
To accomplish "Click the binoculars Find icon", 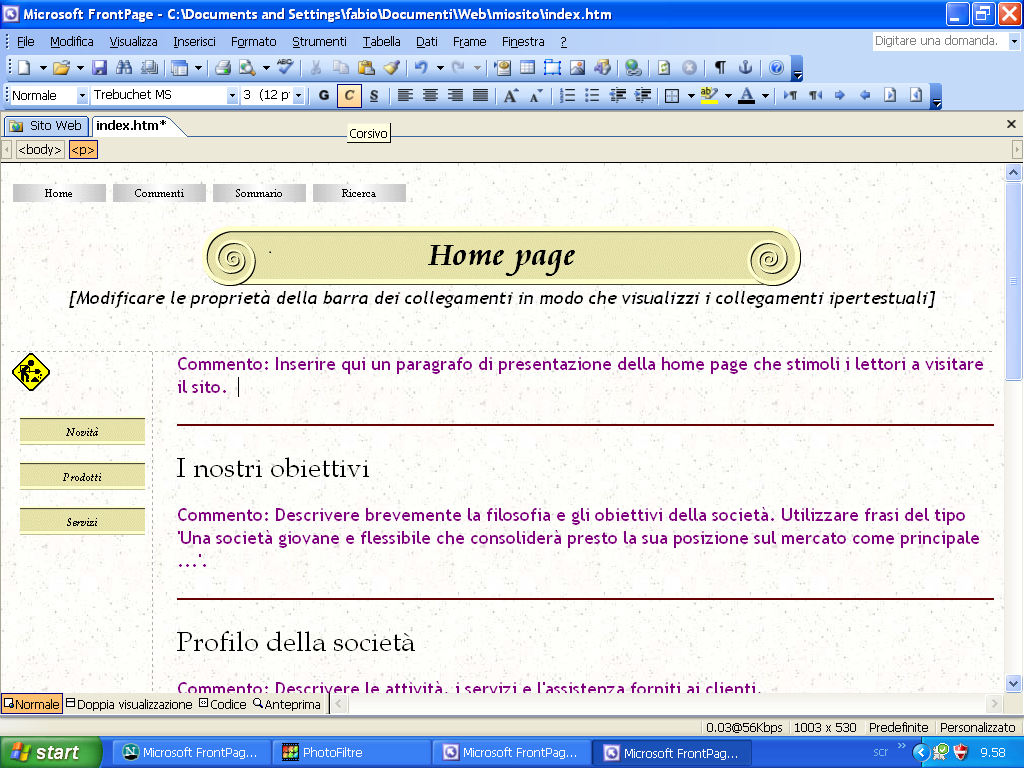I will click(x=124, y=67).
